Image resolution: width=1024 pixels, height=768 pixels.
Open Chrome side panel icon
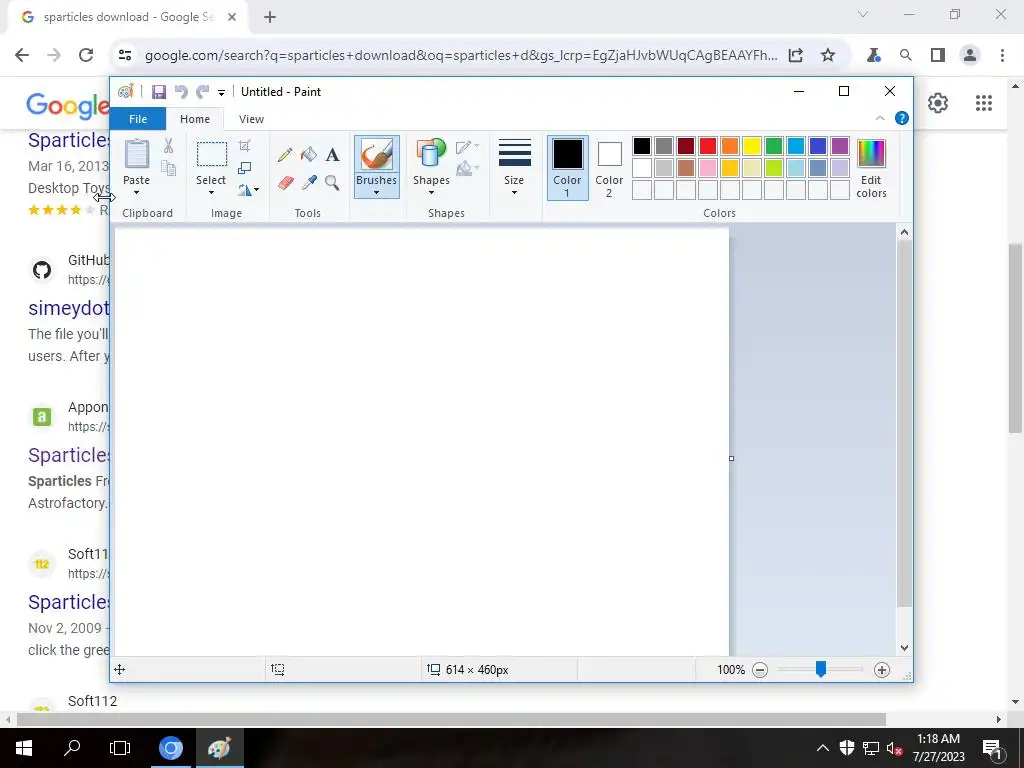938,56
